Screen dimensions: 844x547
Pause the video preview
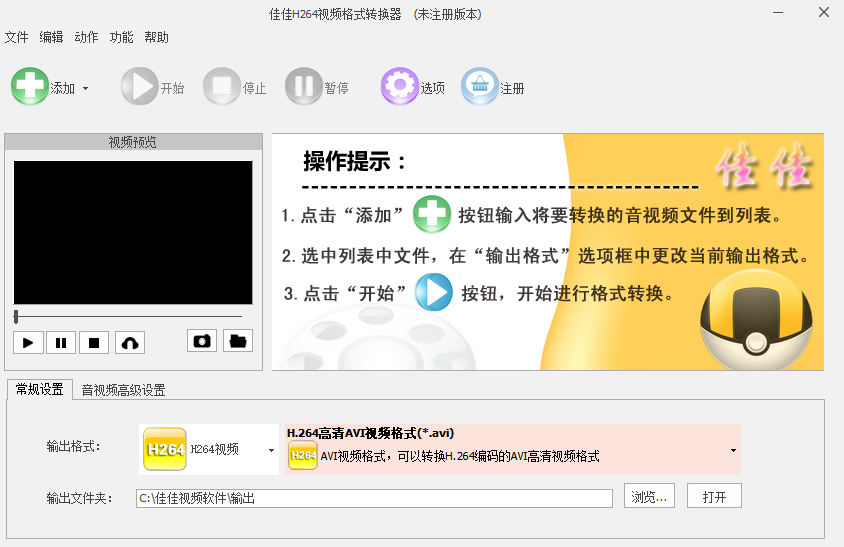pyautogui.click(x=61, y=343)
